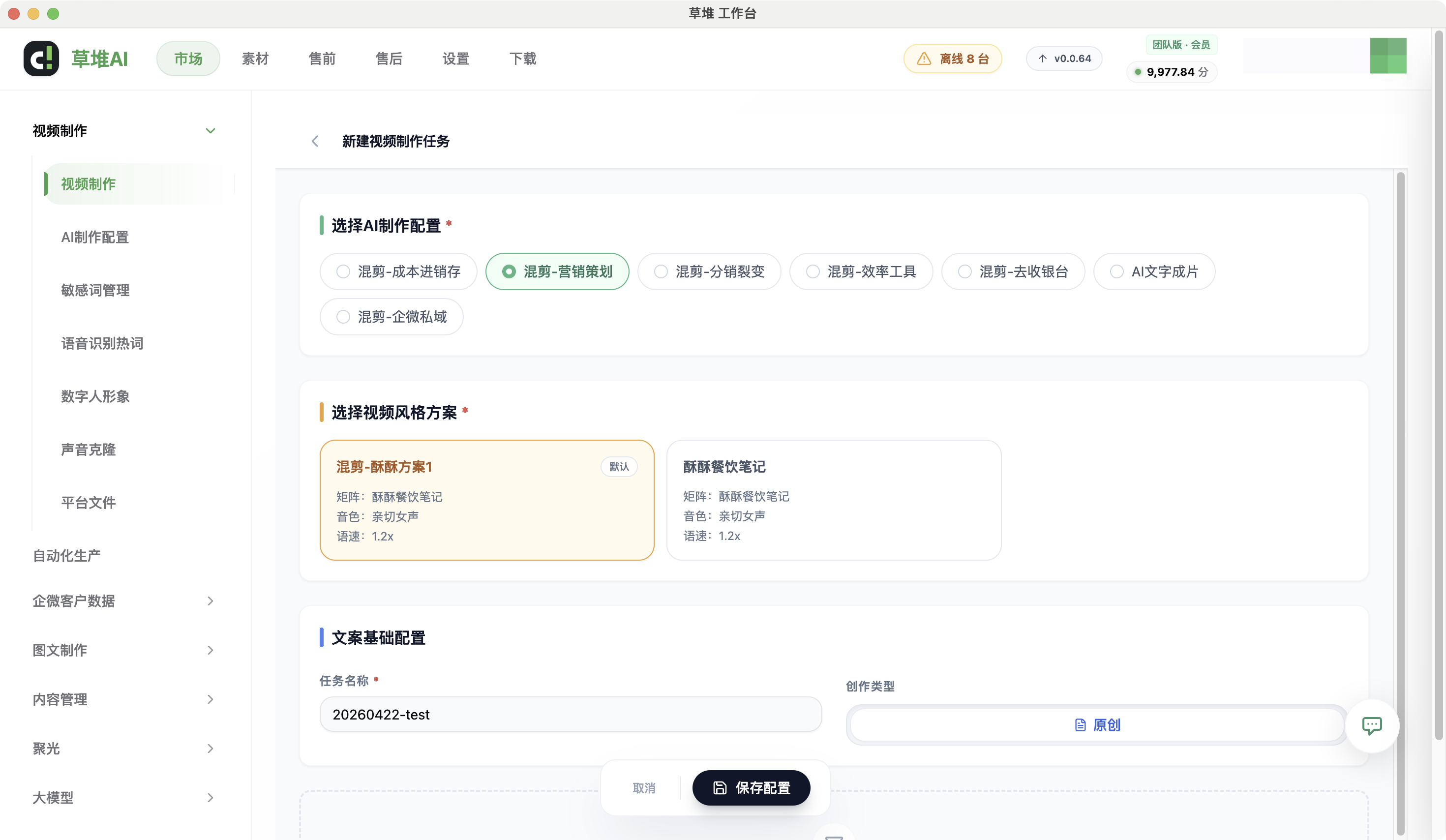Click the version upgrade arrow icon
The height and width of the screenshot is (840, 1446).
point(1043,59)
